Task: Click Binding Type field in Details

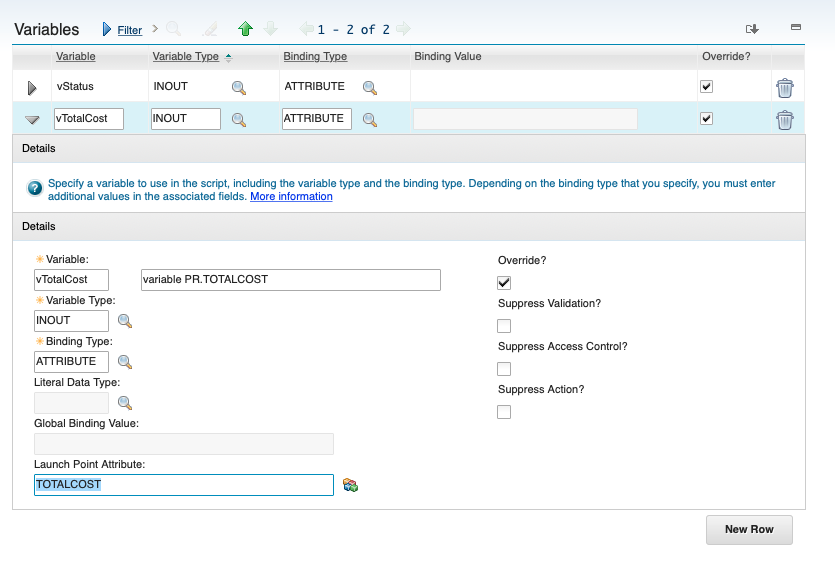Action: point(71,362)
